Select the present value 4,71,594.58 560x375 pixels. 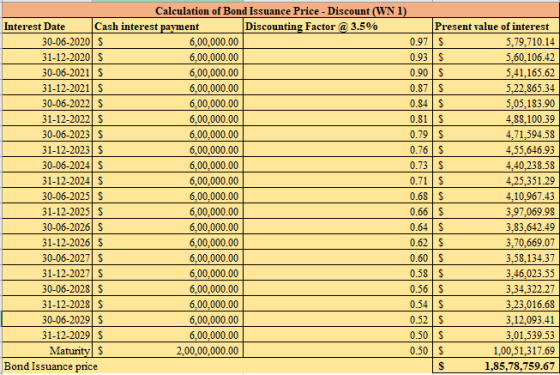click(x=496, y=134)
